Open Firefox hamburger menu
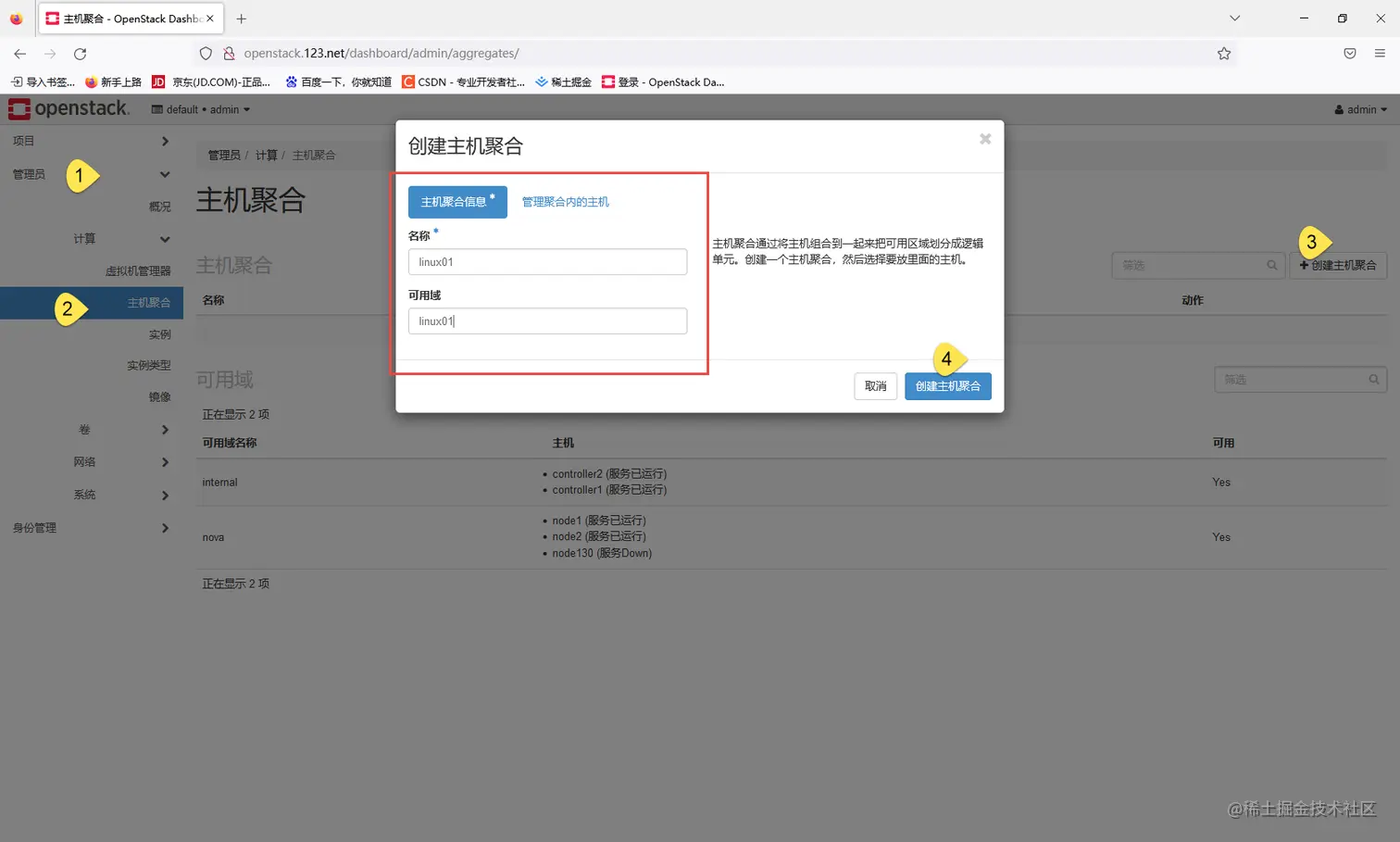 click(x=1380, y=54)
